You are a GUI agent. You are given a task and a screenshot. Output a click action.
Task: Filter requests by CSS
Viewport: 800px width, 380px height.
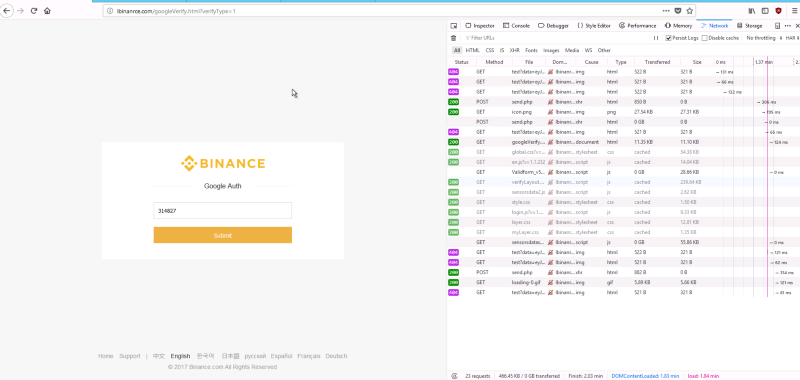tap(490, 50)
